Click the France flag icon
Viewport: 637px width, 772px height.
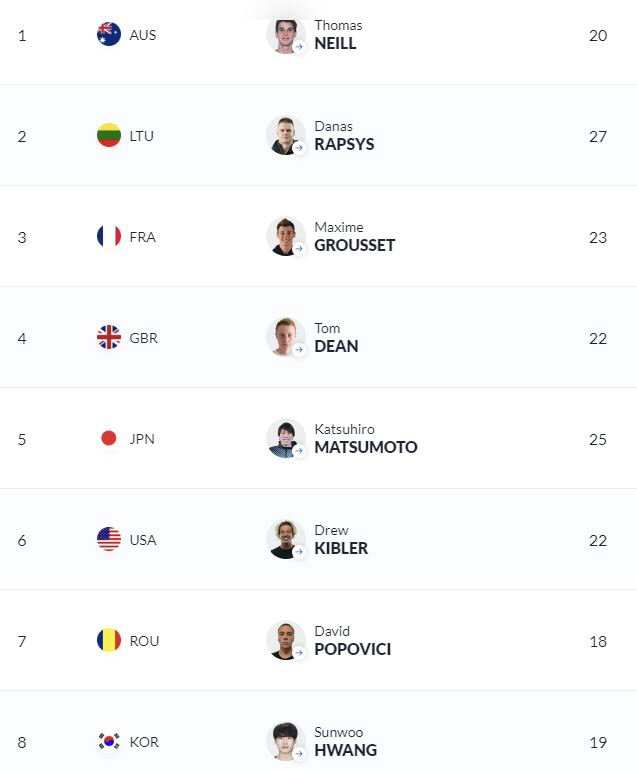pyautogui.click(x=109, y=236)
